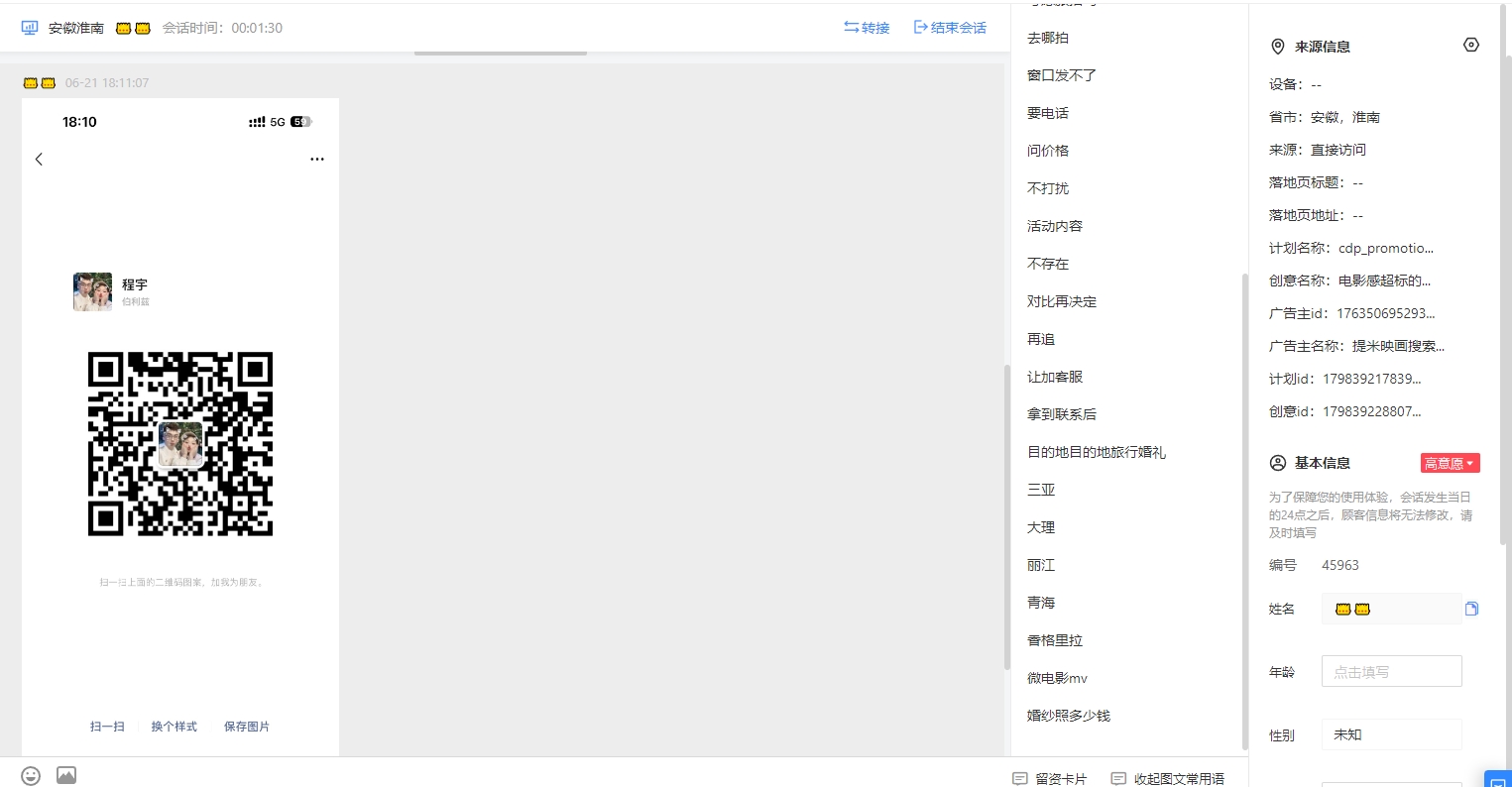Image resolution: width=1512 pixels, height=787 pixels.
Task: Select quick phrase 要电话
Action: (x=1048, y=113)
